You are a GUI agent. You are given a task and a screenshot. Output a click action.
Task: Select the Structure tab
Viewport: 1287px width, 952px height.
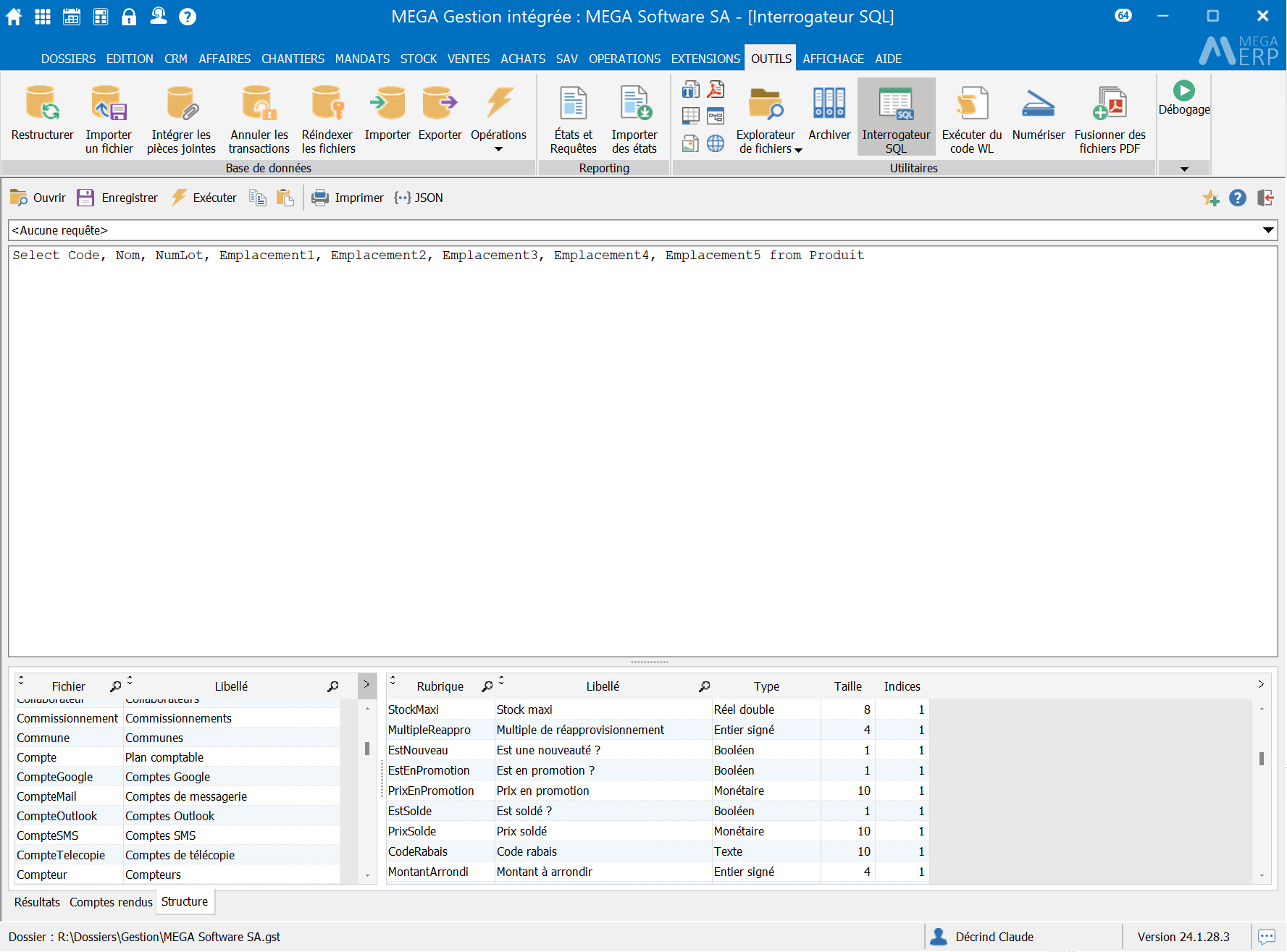coord(185,901)
